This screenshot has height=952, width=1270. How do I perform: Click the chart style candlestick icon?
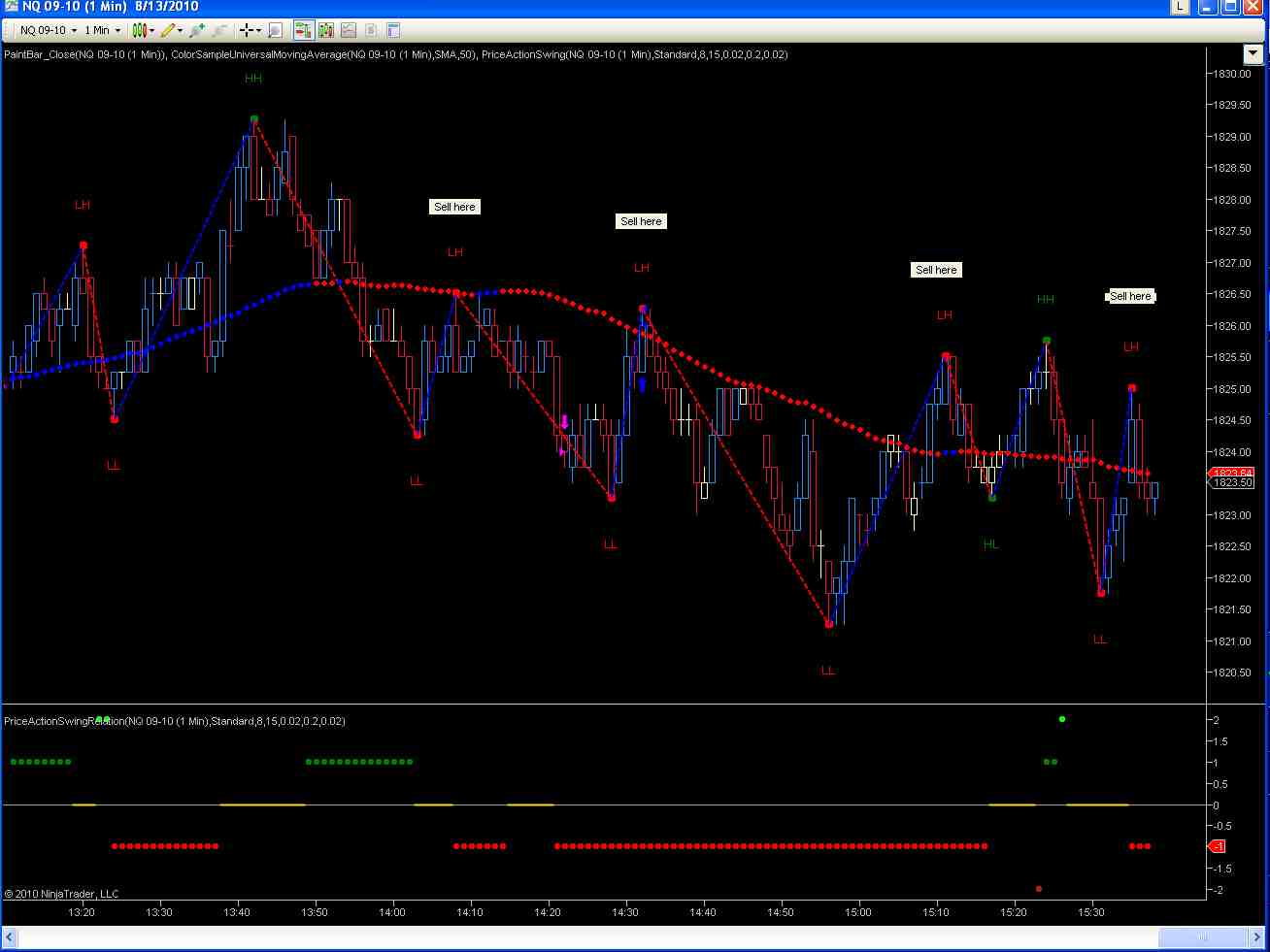pyautogui.click(x=140, y=30)
